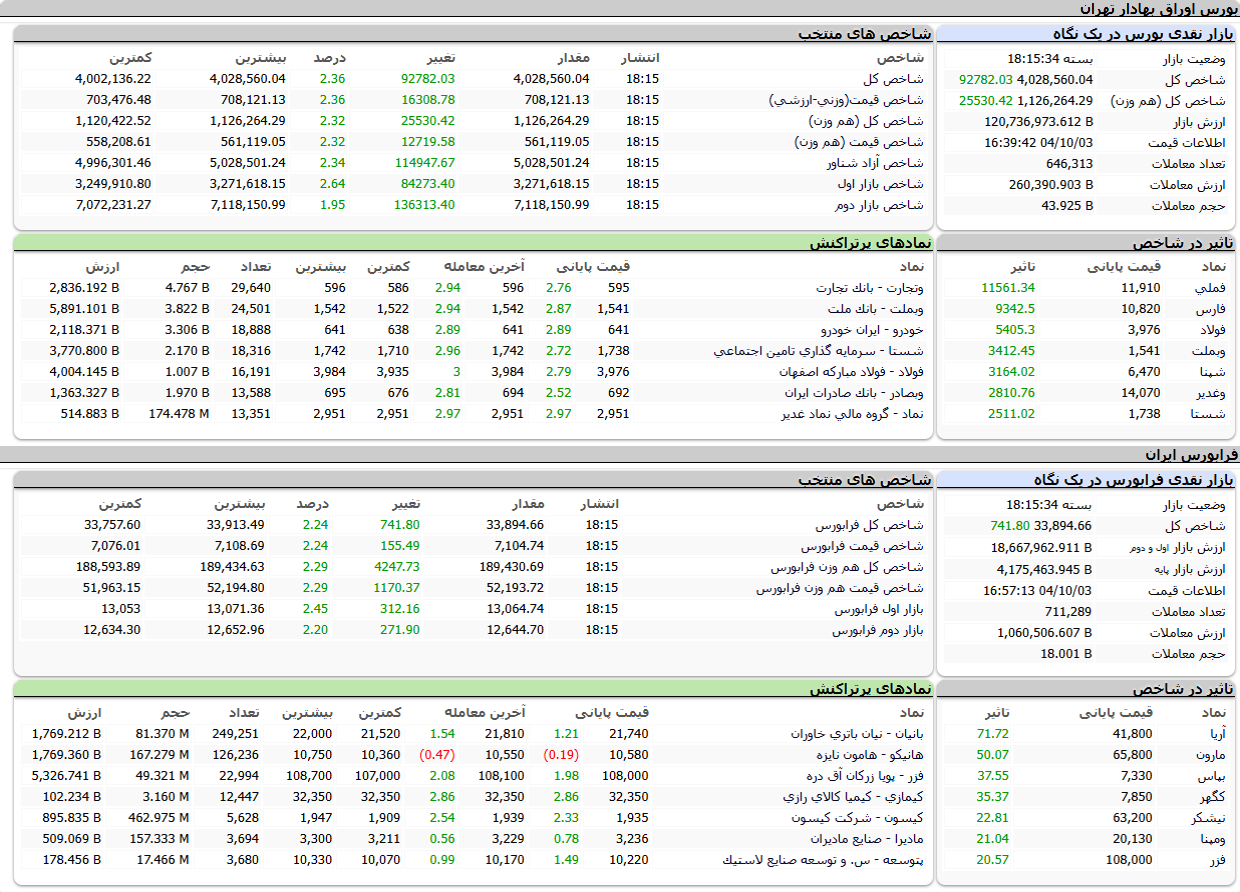Screen dimensions: 1240x892
Task: Select the مارون symbol link
Action: pos(1211,755)
